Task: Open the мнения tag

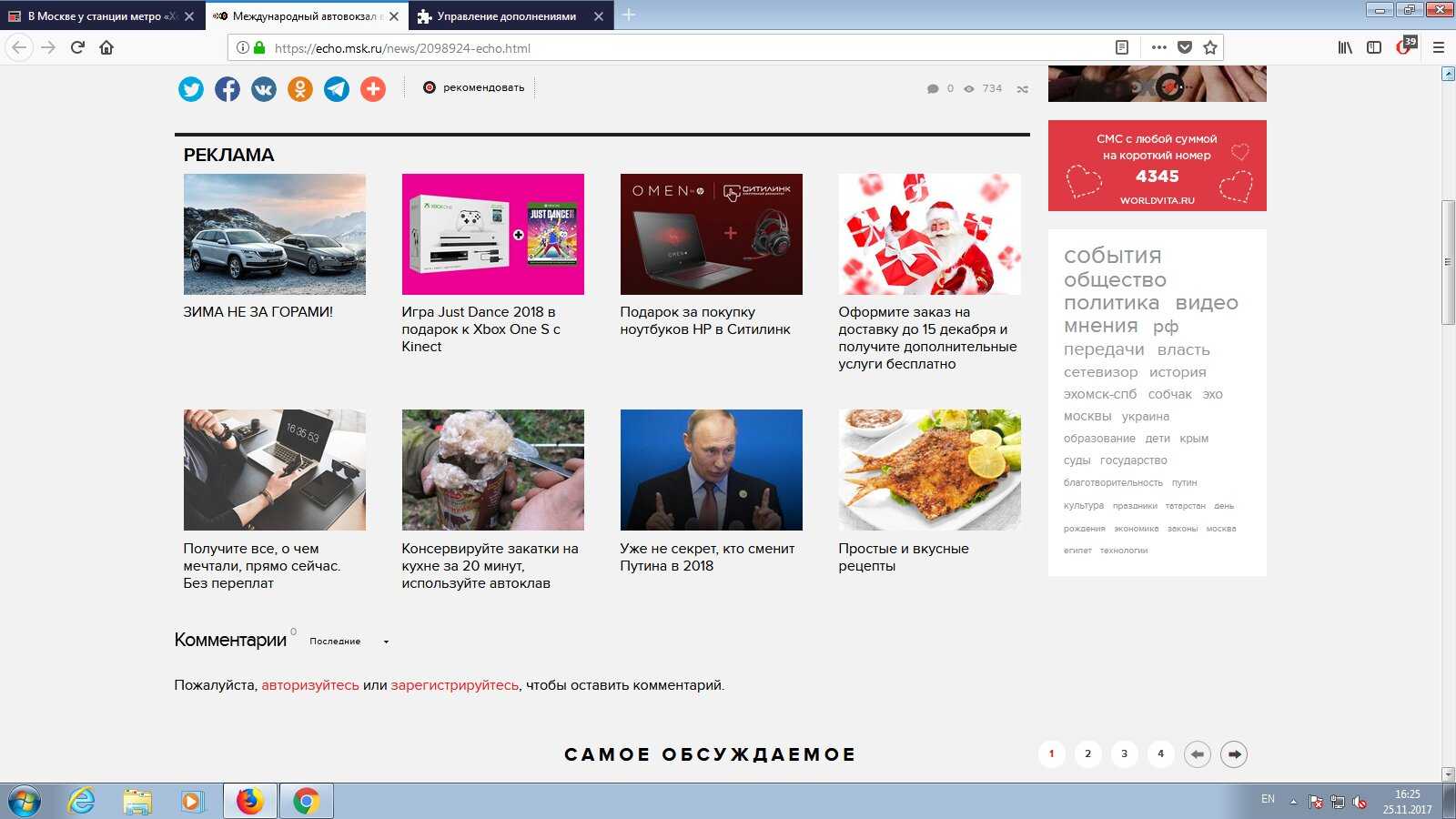Action: click(x=1101, y=326)
